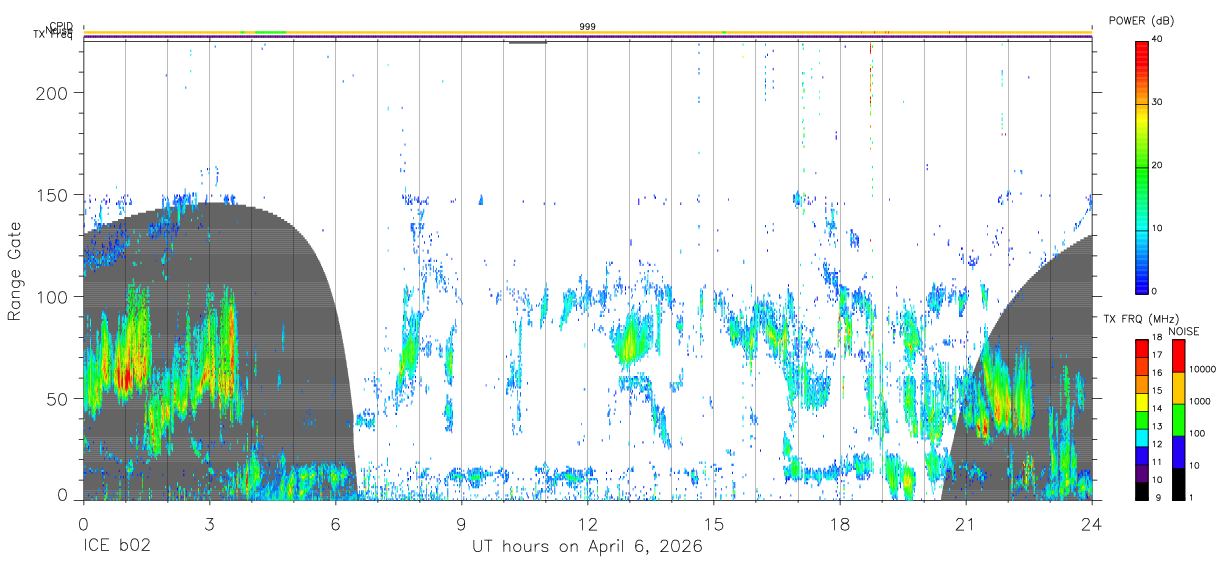Viewport: 1228px width, 567px height.
Task: Click the intense red echo near UT hour 1
Action: click(x=123, y=377)
